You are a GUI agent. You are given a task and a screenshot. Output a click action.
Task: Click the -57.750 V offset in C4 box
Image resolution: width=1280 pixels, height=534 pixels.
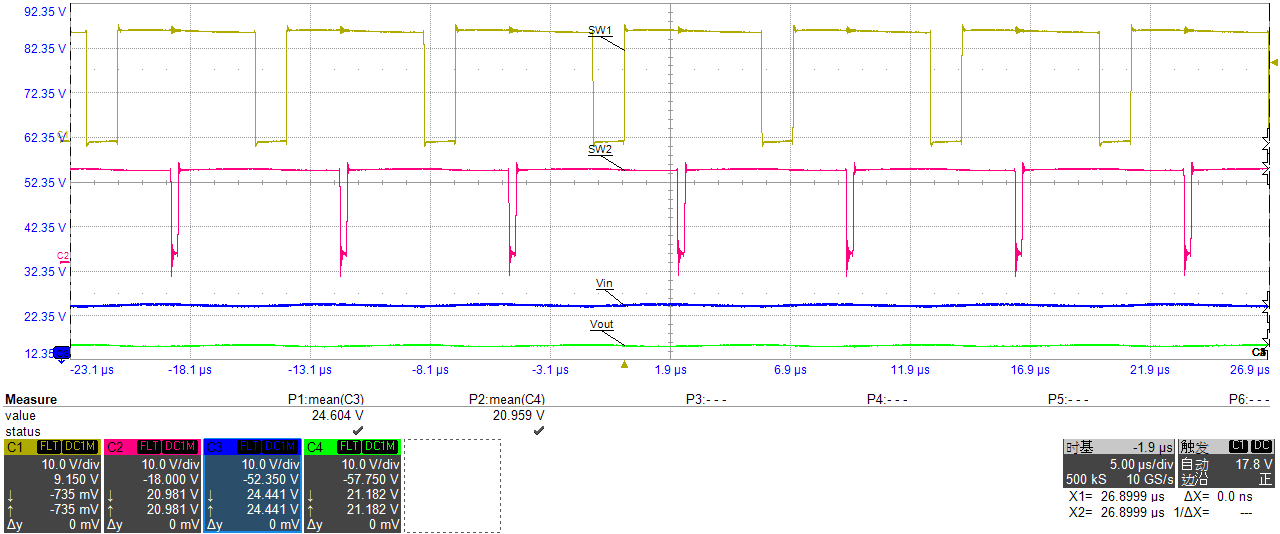[x=373, y=479]
